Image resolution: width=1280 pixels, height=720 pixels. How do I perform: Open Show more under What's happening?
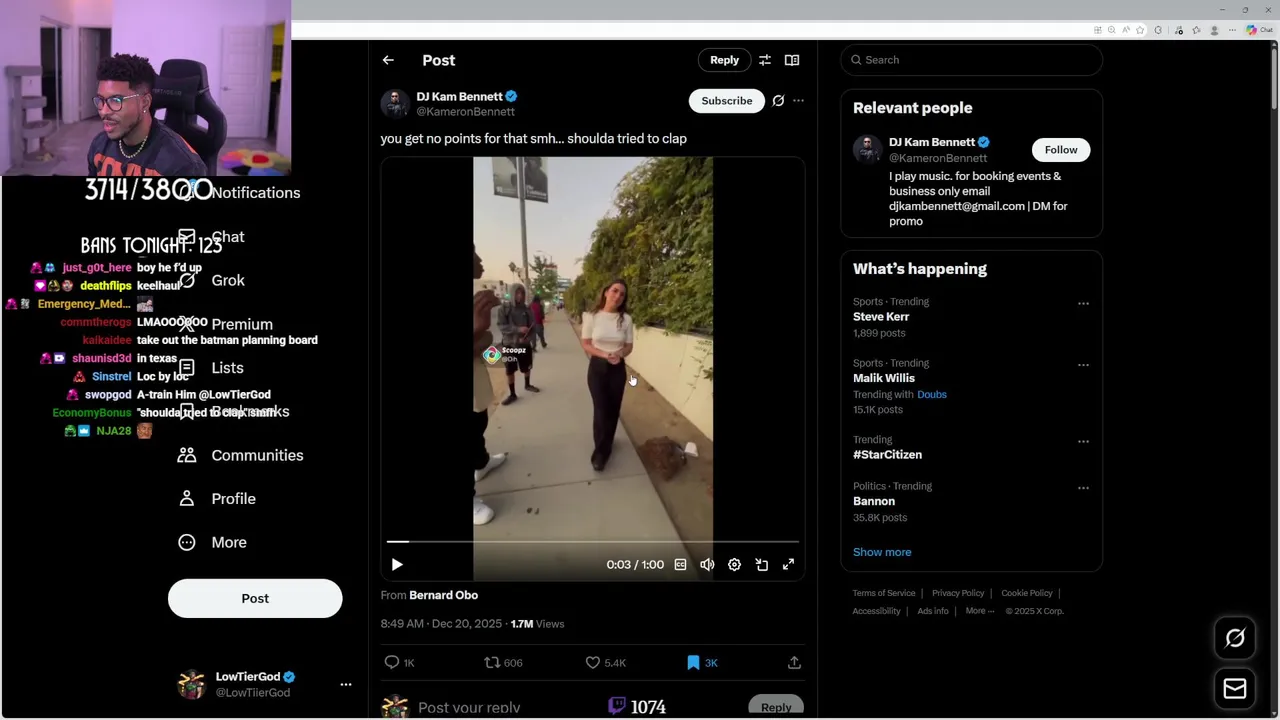tap(882, 552)
